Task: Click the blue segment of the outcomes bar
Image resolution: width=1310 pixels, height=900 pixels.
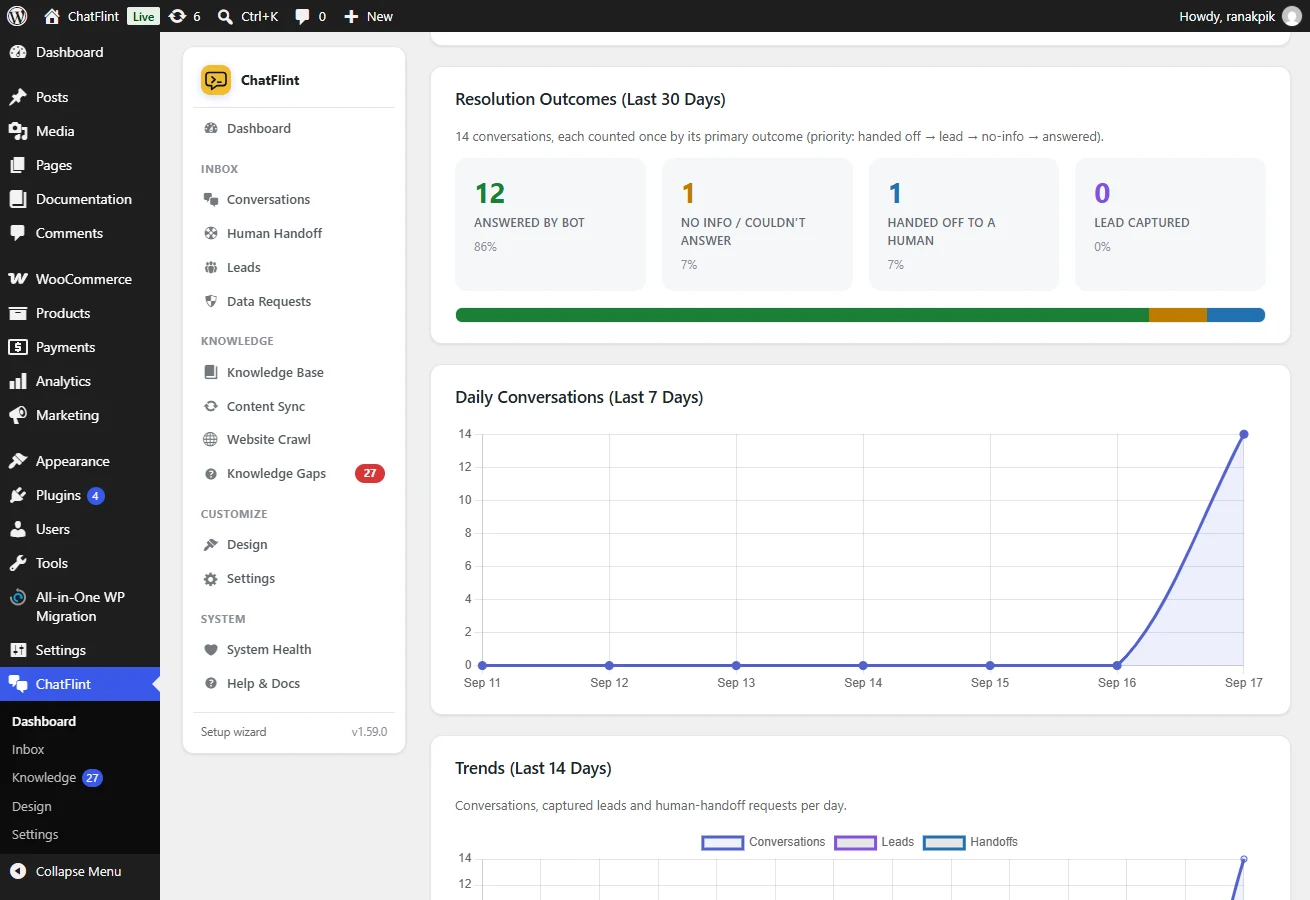Action: (1236, 315)
